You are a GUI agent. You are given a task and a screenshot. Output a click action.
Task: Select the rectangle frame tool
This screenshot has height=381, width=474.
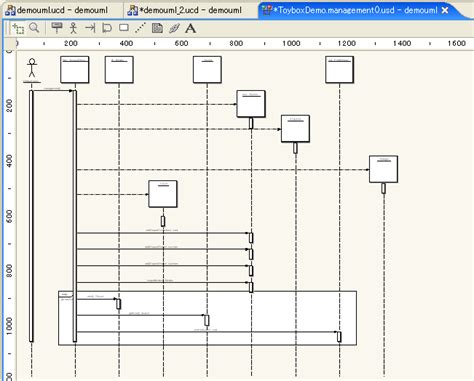pyautogui.click(x=124, y=28)
